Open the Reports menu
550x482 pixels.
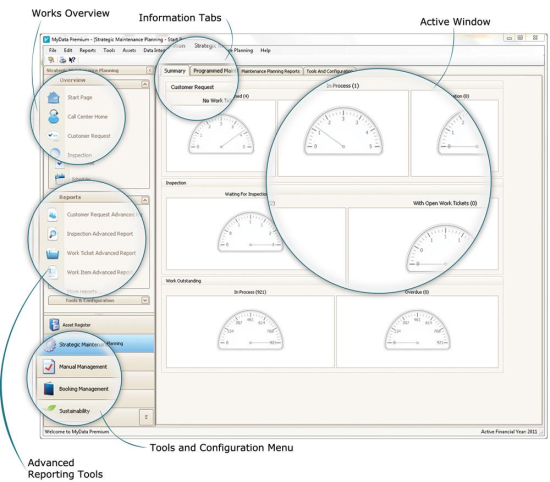coord(87,50)
